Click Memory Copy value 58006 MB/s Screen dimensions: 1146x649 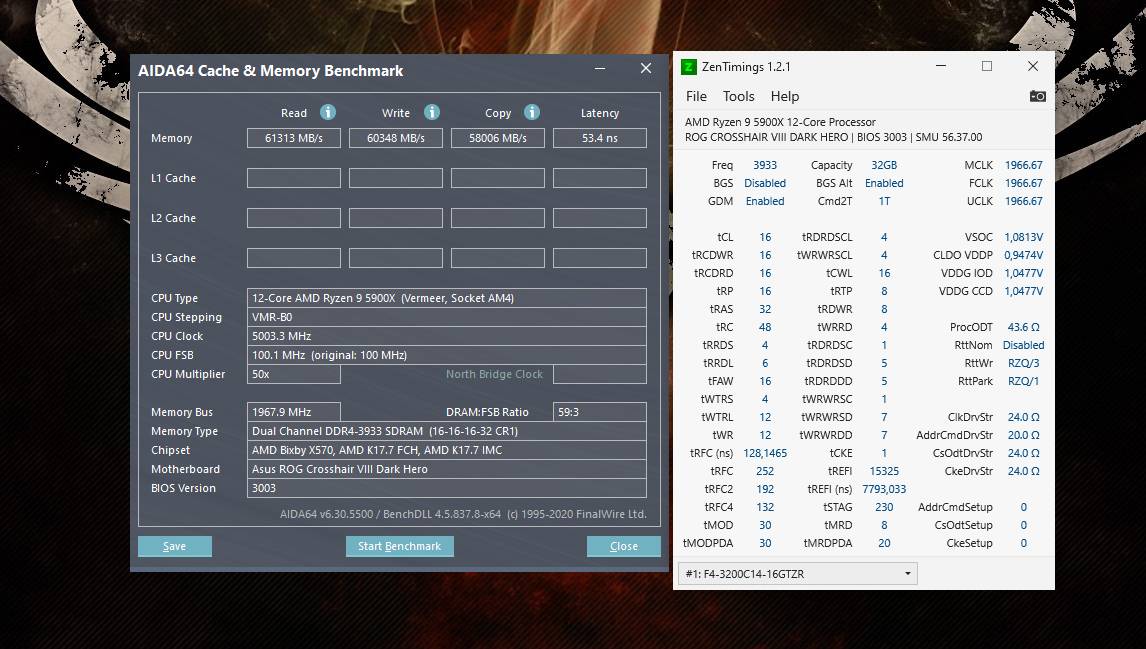(498, 138)
